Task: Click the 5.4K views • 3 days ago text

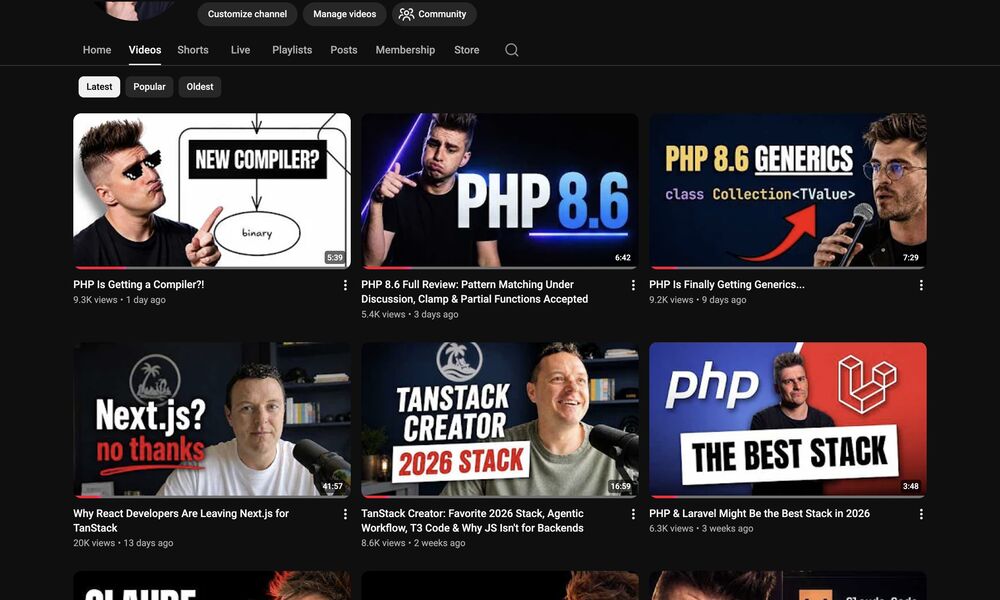Action: point(409,314)
